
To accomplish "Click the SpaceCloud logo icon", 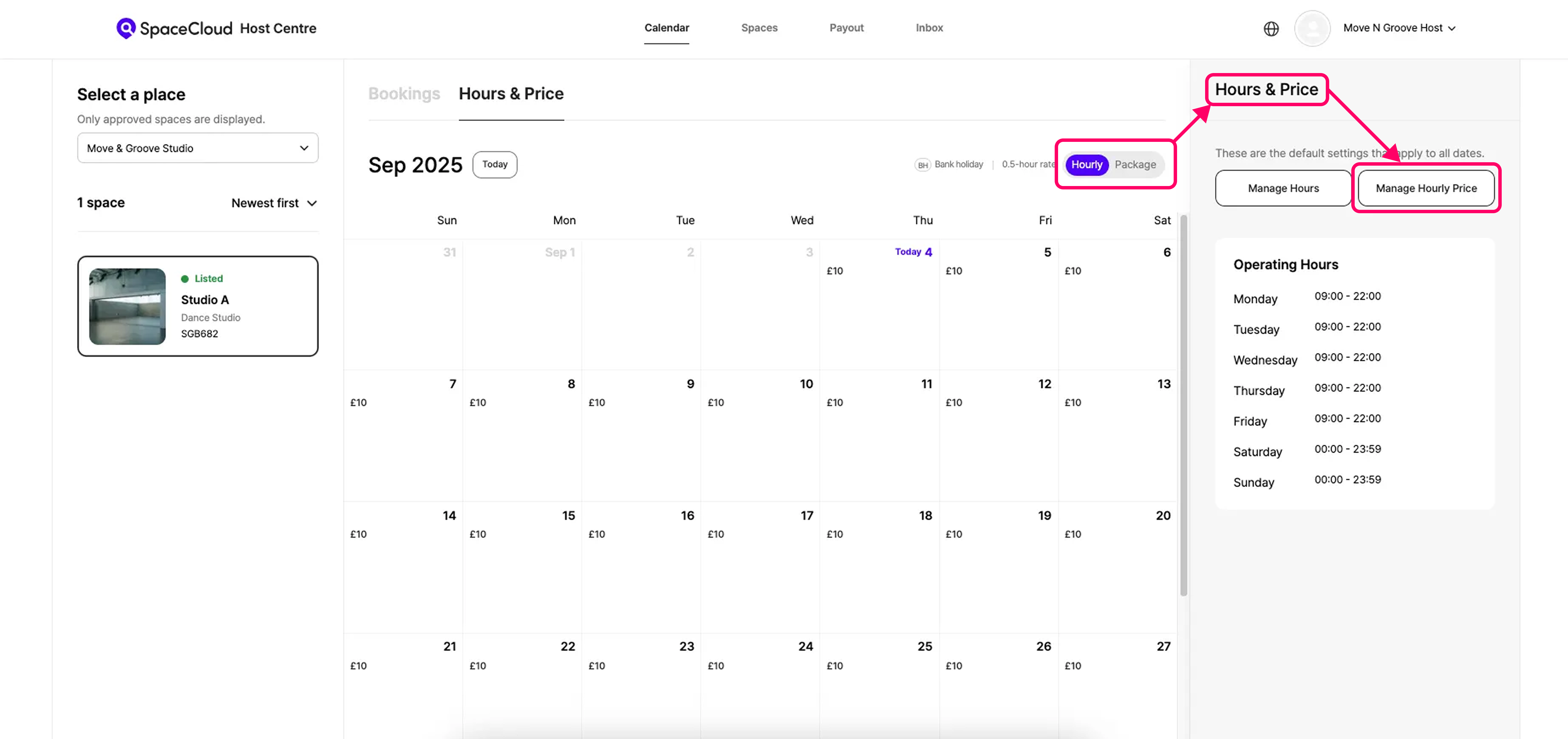I will 125,28.
